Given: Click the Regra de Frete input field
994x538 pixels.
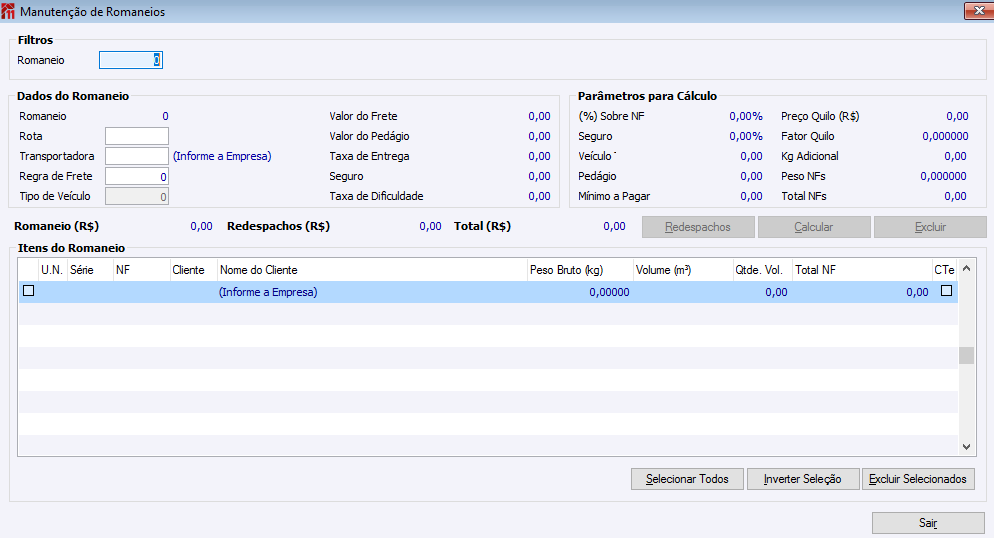Looking at the screenshot, I should (x=137, y=176).
